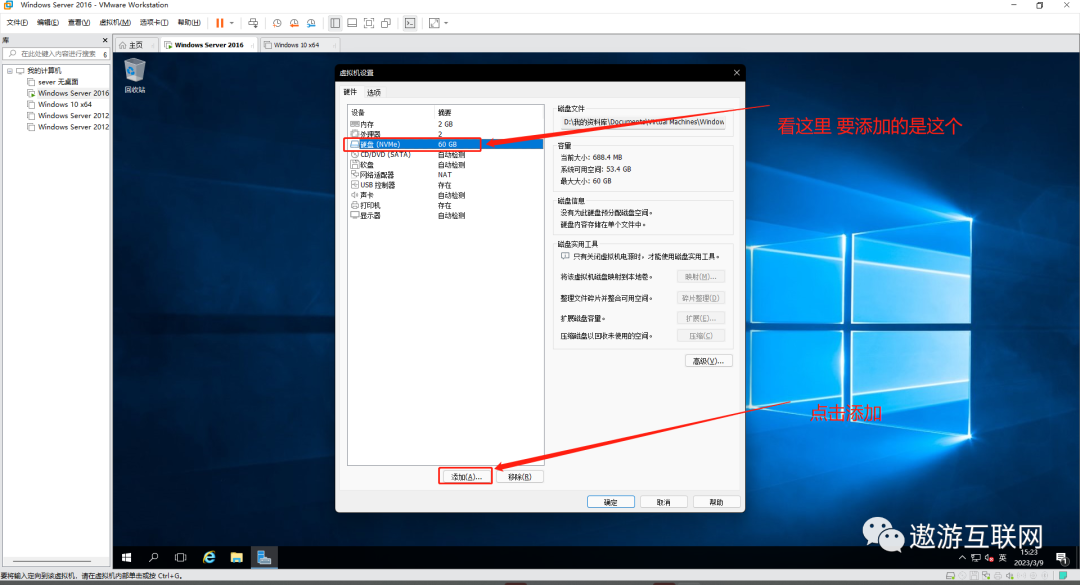Screen dimensions: 1080x585
Task: Open the 帮助 menu
Action: 189,23
